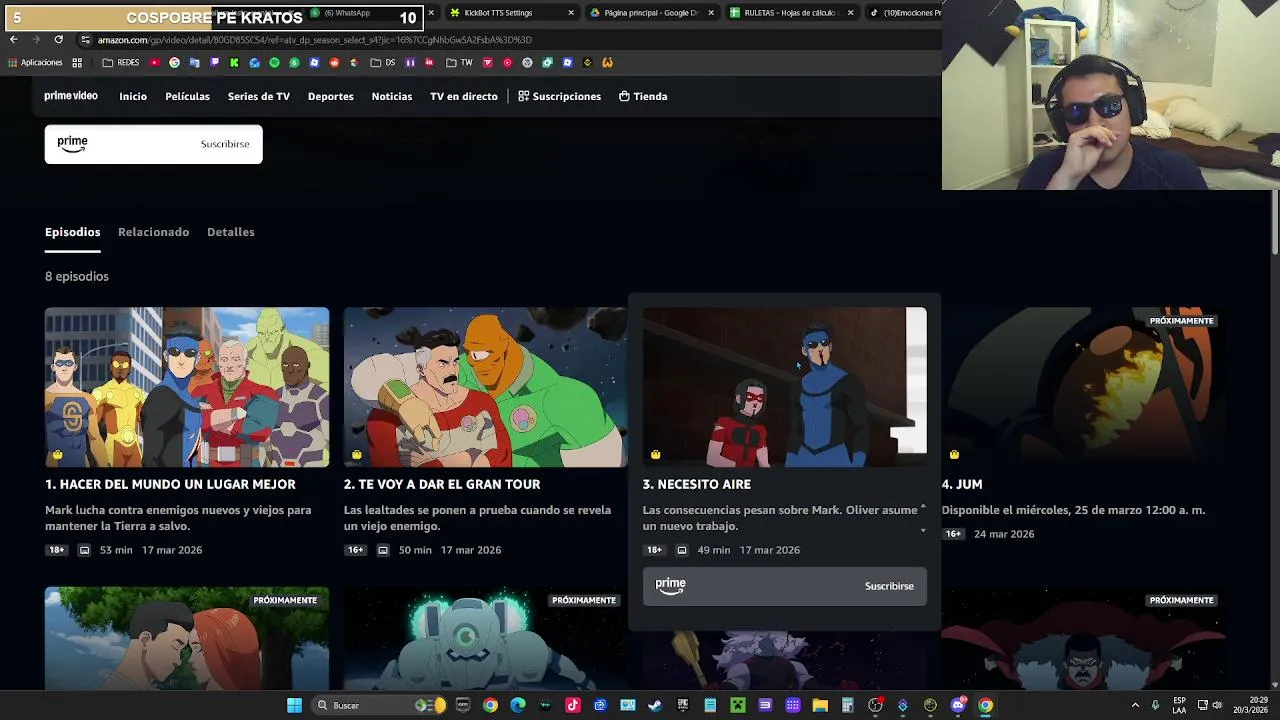
Task: Expand episode 3 description with up arrow
Action: 923,508
